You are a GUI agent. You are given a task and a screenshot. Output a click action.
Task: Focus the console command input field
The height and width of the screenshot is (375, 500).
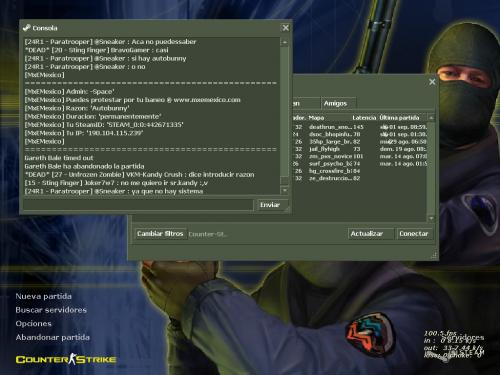tap(139, 205)
